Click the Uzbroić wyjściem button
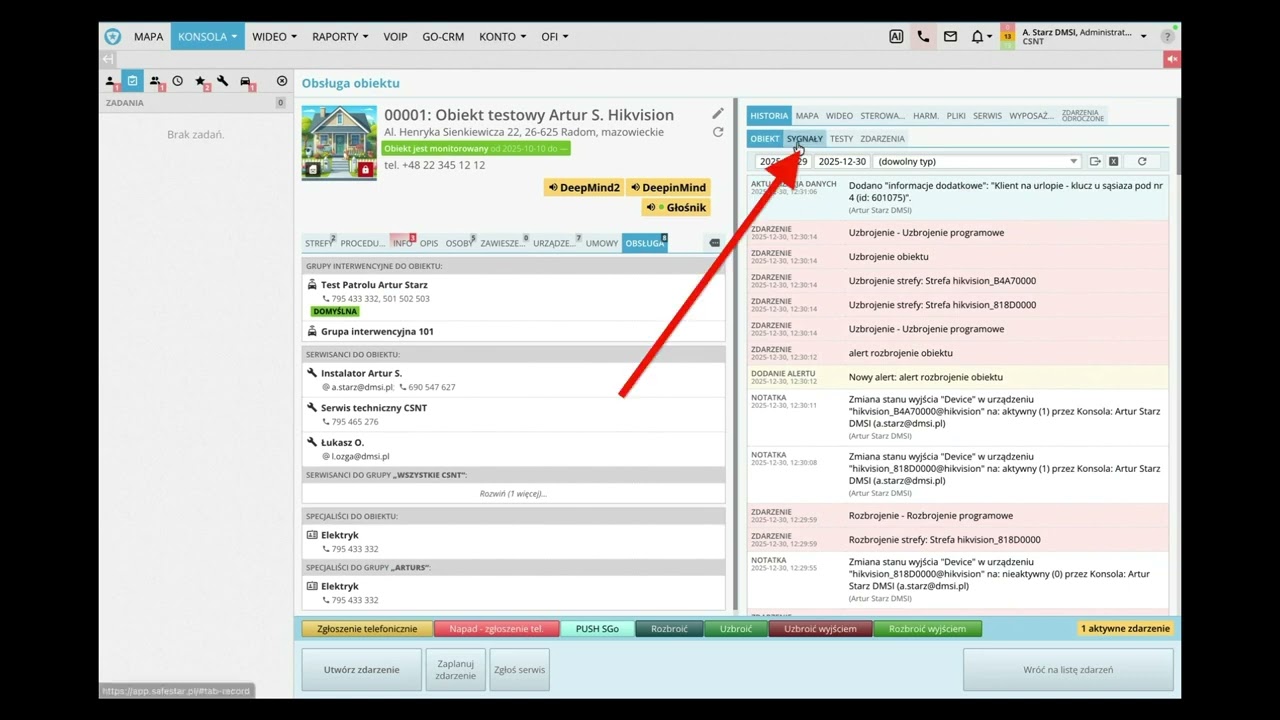 click(820, 629)
